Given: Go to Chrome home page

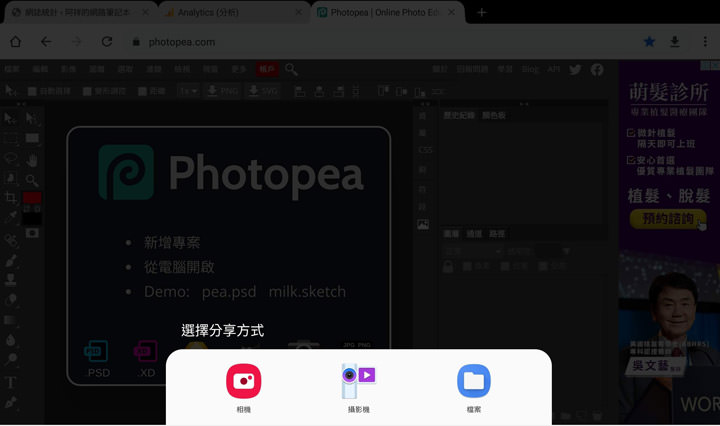Looking at the screenshot, I should click(x=16, y=42).
